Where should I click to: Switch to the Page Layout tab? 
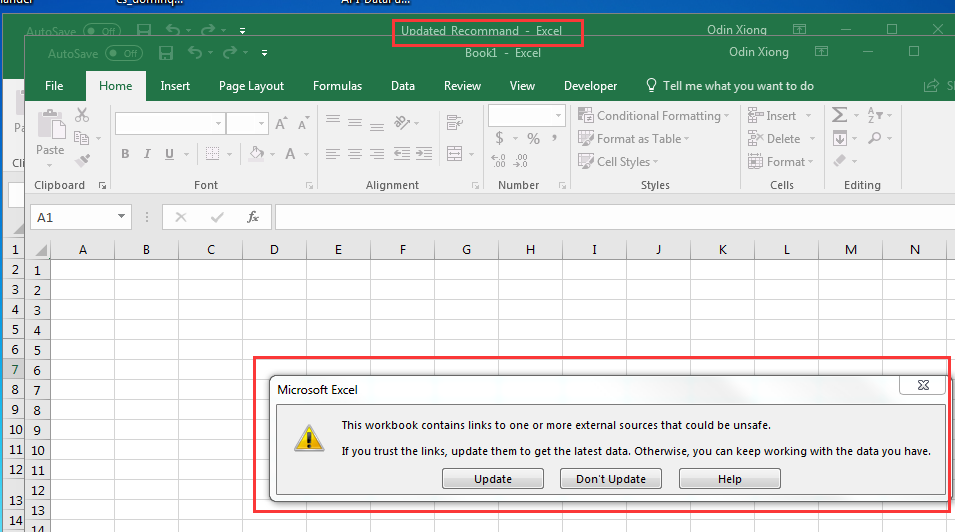coord(251,86)
